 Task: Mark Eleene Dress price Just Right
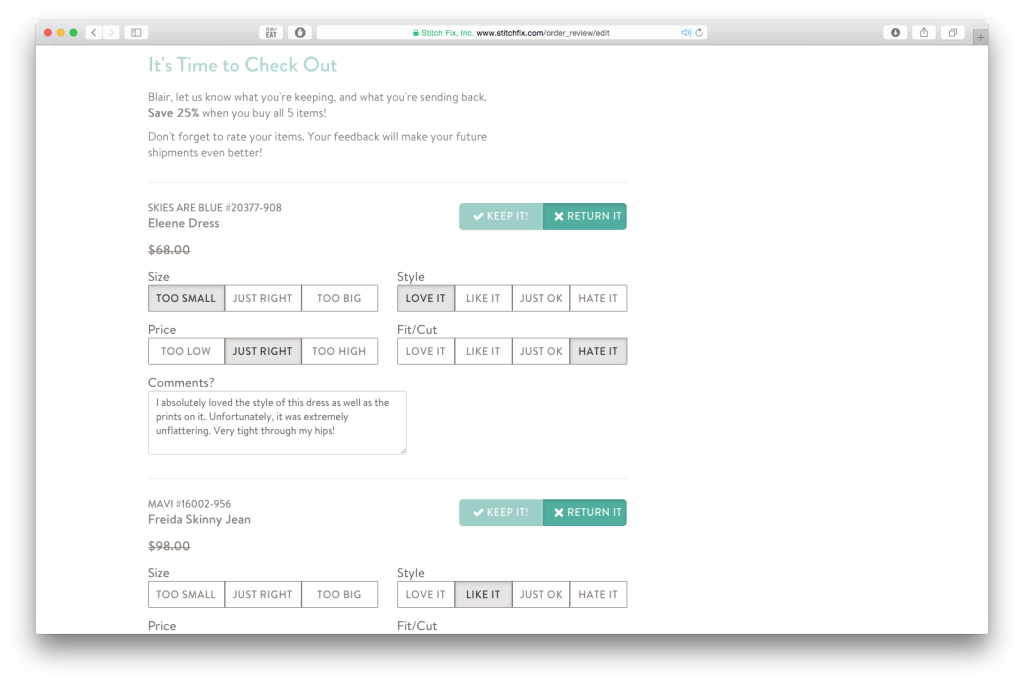click(263, 351)
